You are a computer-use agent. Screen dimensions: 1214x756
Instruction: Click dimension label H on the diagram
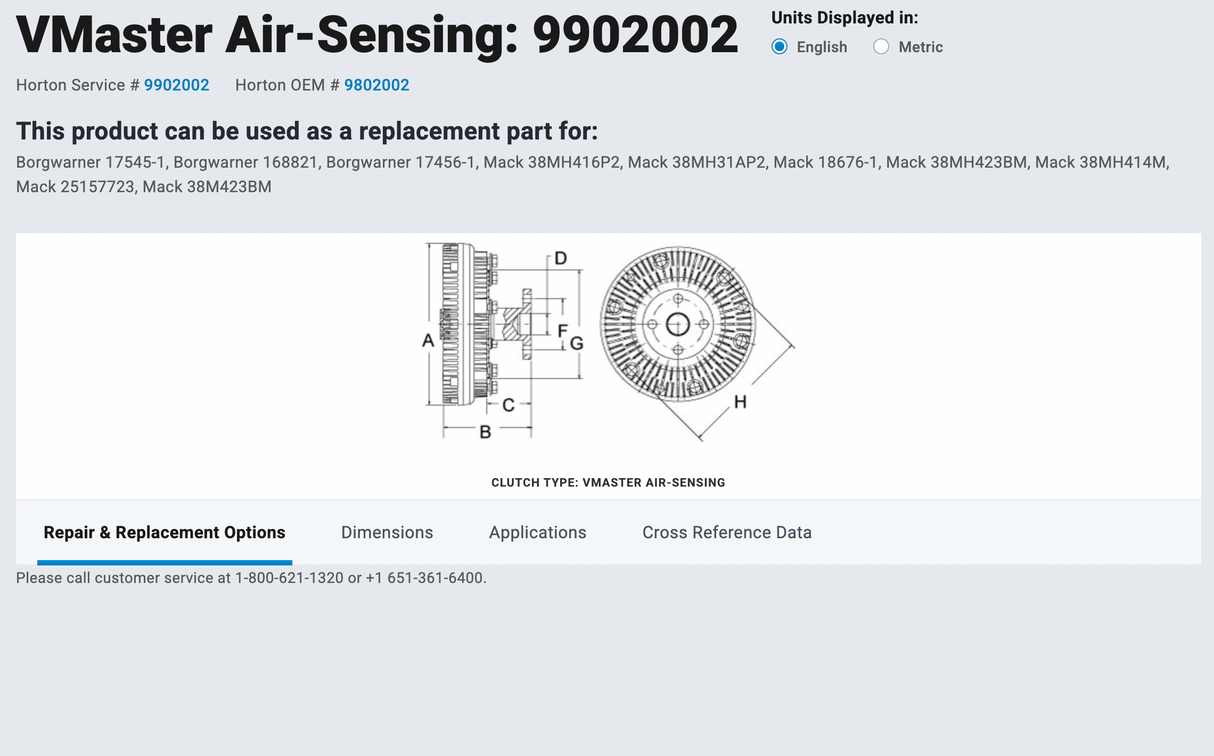[x=740, y=400]
